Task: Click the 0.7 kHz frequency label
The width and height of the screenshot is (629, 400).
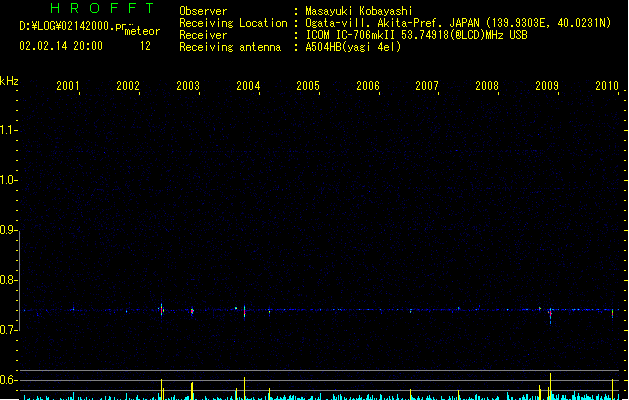Action: [8, 330]
